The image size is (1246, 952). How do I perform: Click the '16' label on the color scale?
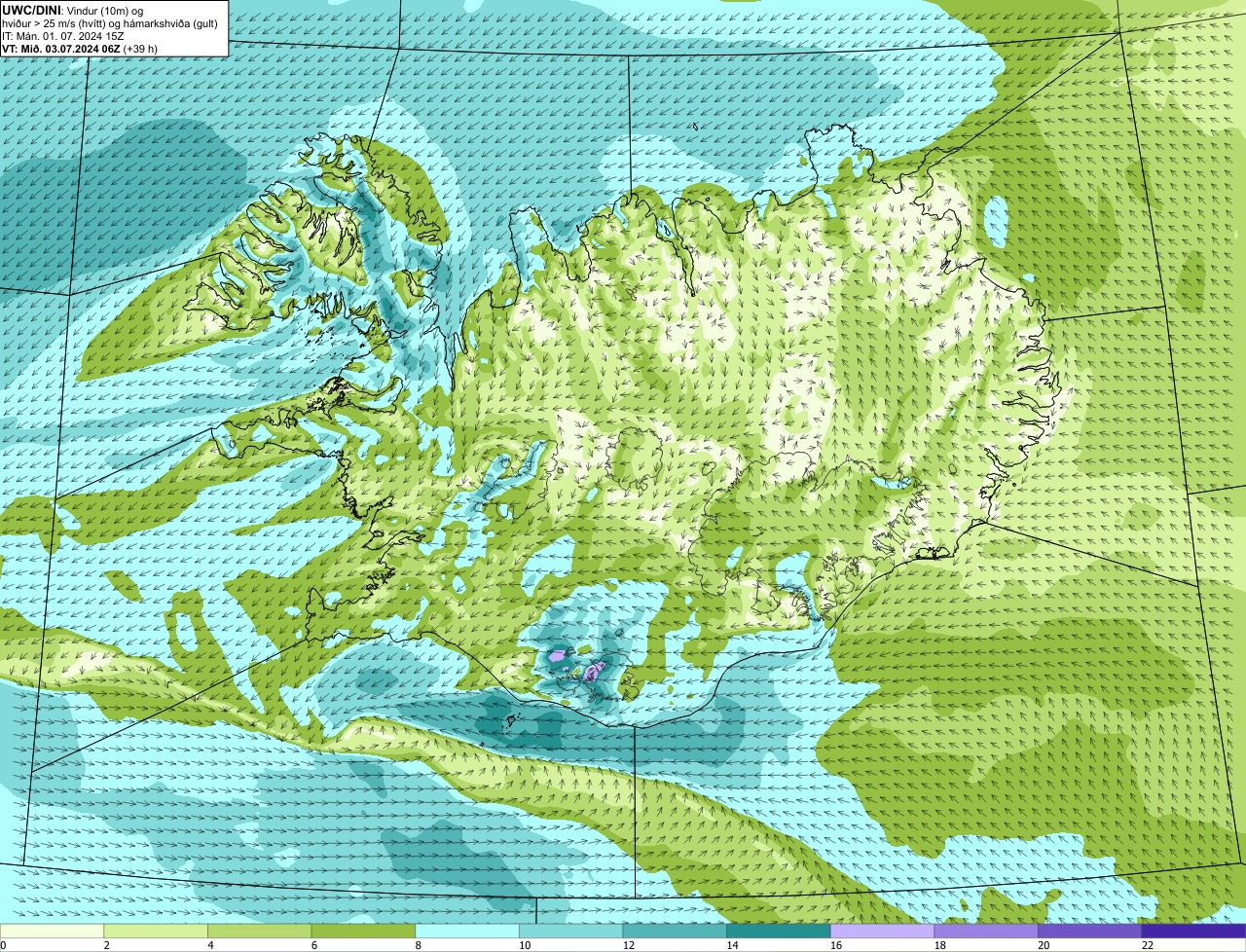835,945
